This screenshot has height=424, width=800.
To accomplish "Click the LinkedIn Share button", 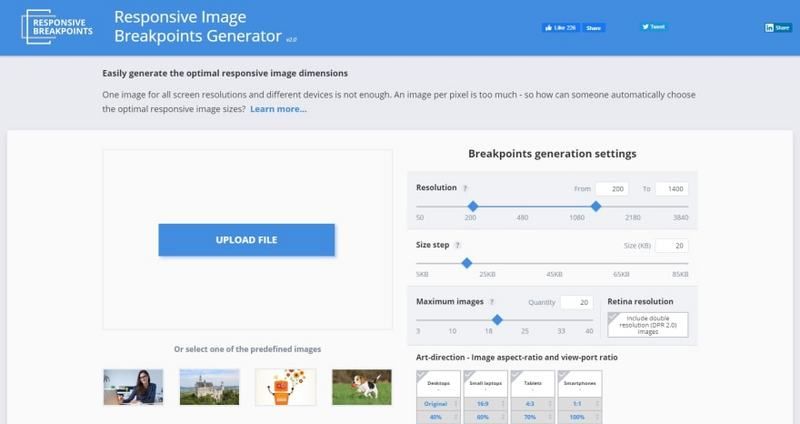I will coord(777,28).
